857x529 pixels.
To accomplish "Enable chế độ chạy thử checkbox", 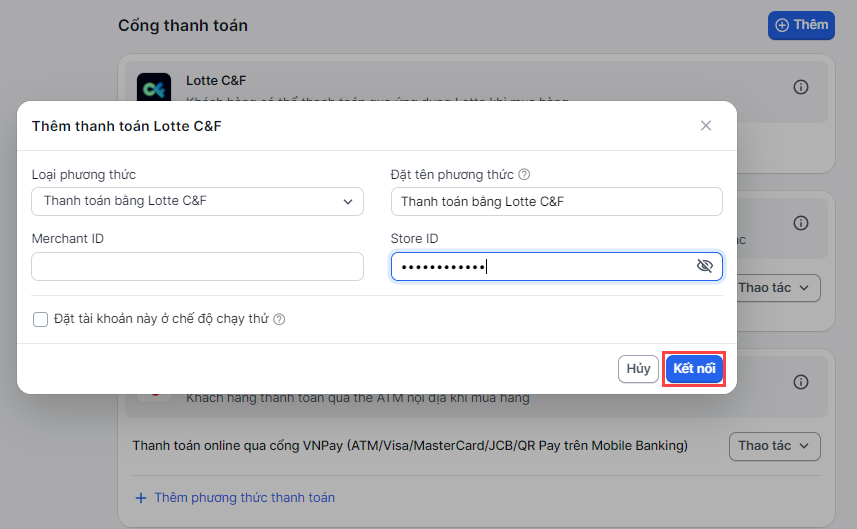I will click(x=40, y=319).
